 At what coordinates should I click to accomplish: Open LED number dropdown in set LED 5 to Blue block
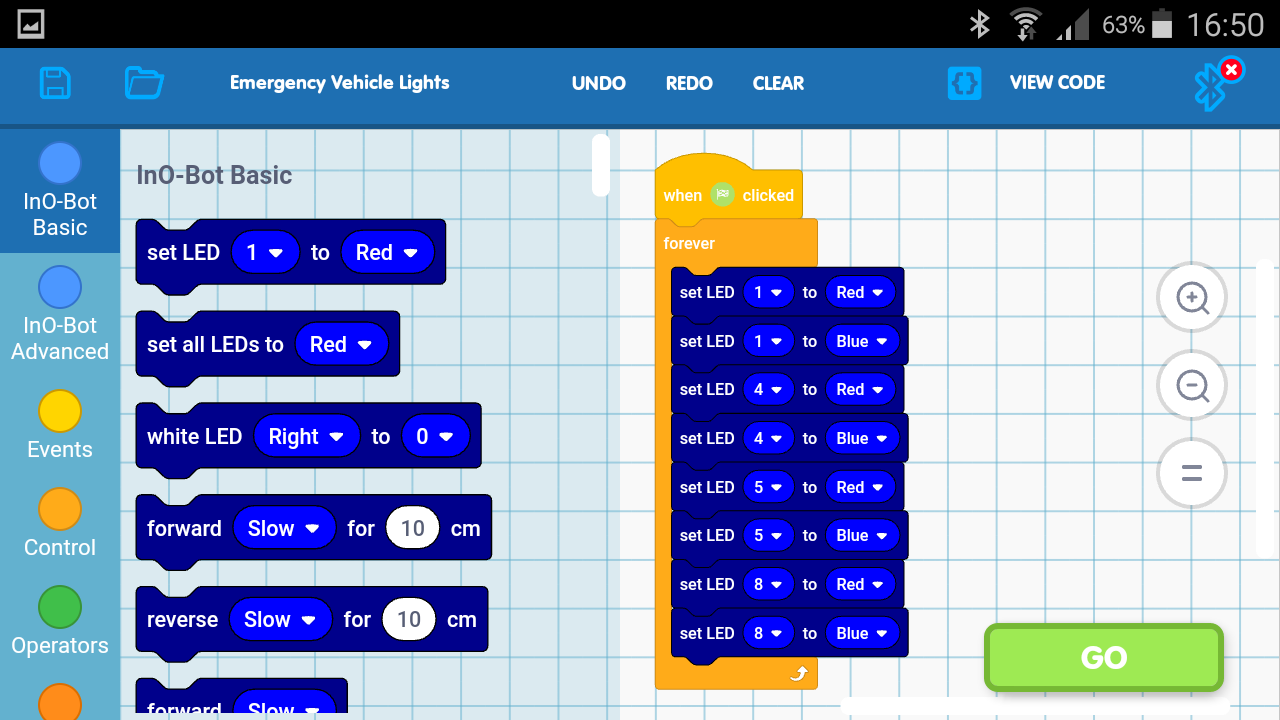point(768,536)
